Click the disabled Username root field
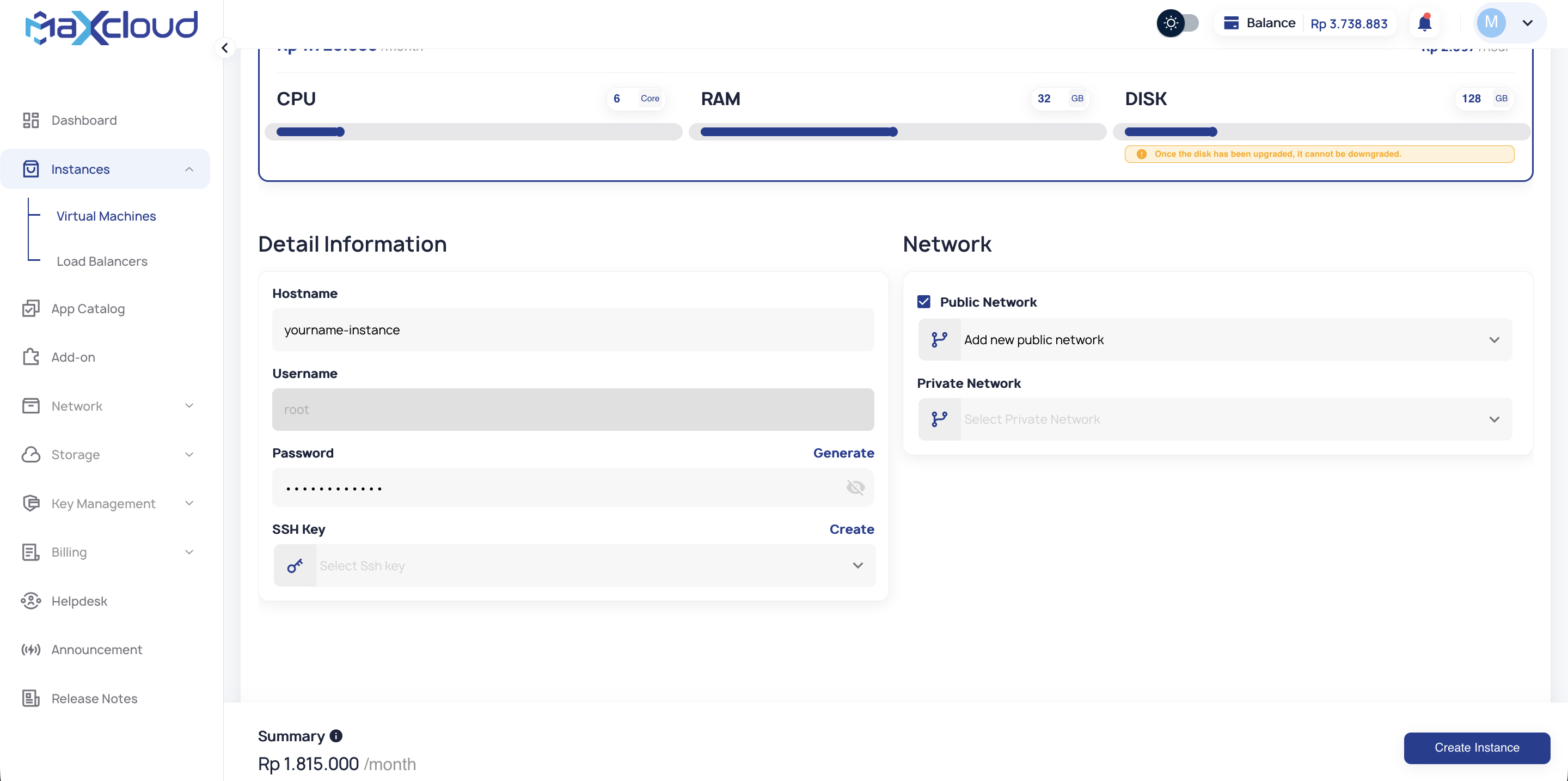 (x=573, y=409)
